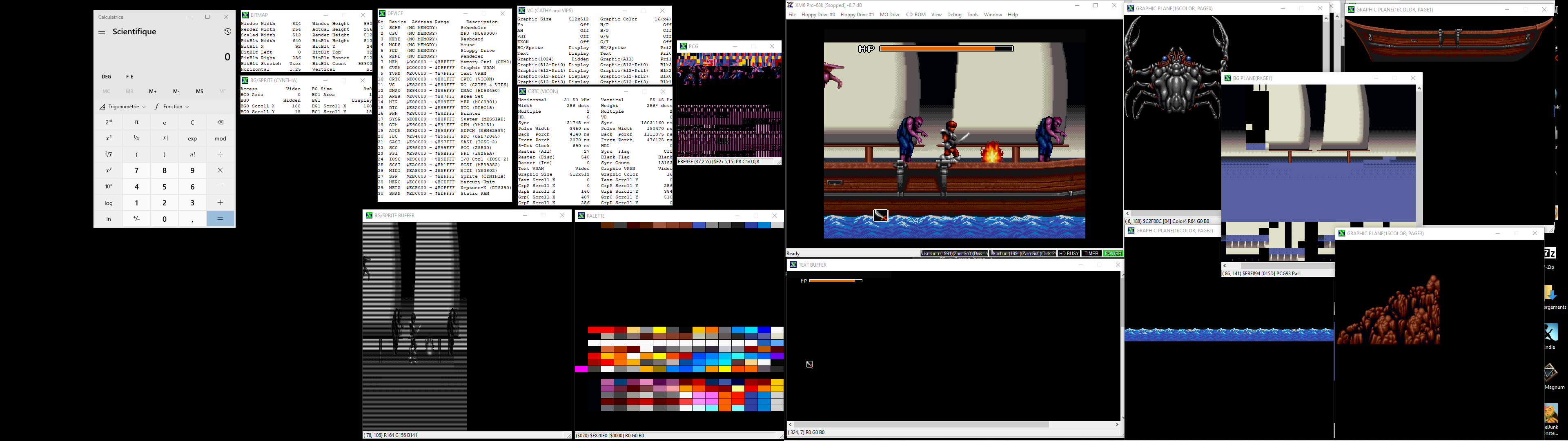The image size is (1568, 441).
Task: Click the DEVICE window title icon
Action: [x=382, y=13]
